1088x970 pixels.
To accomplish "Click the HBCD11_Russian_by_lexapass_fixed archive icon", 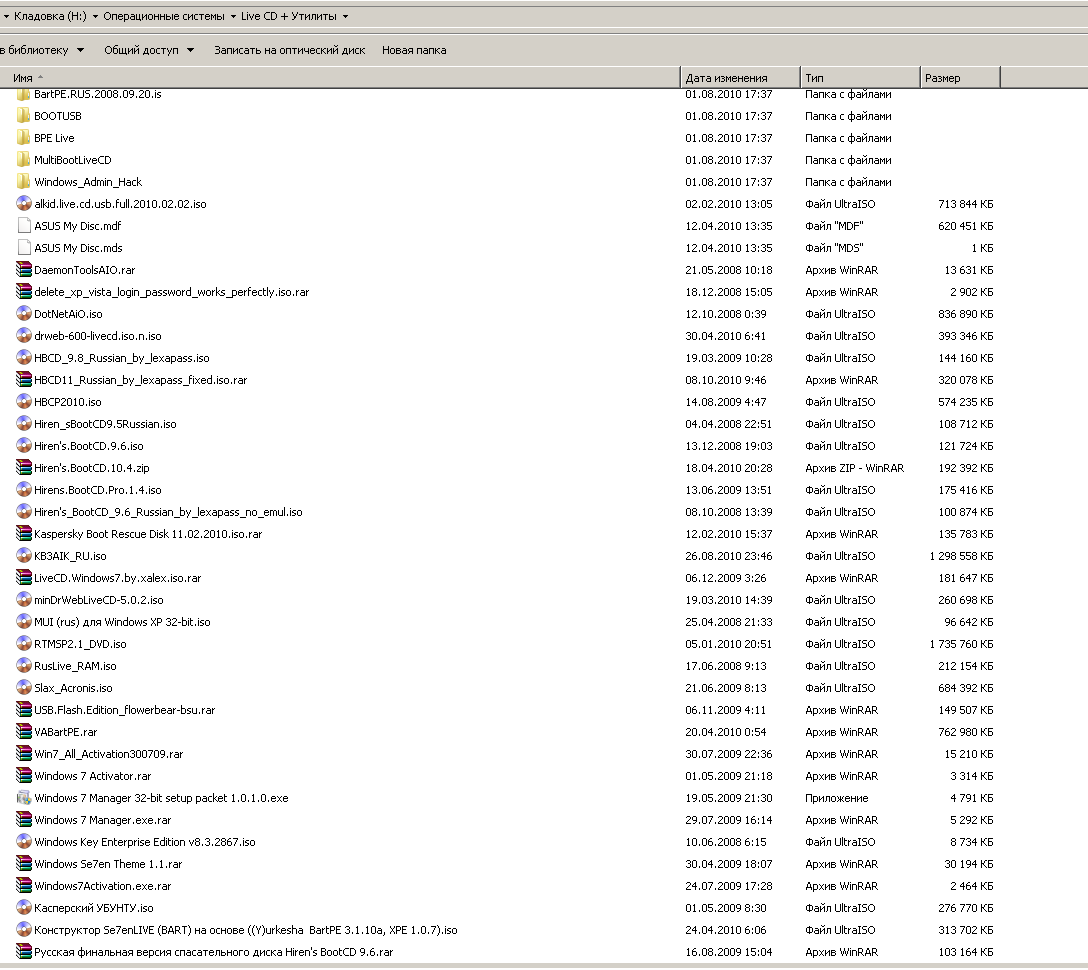I will click(24, 380).
